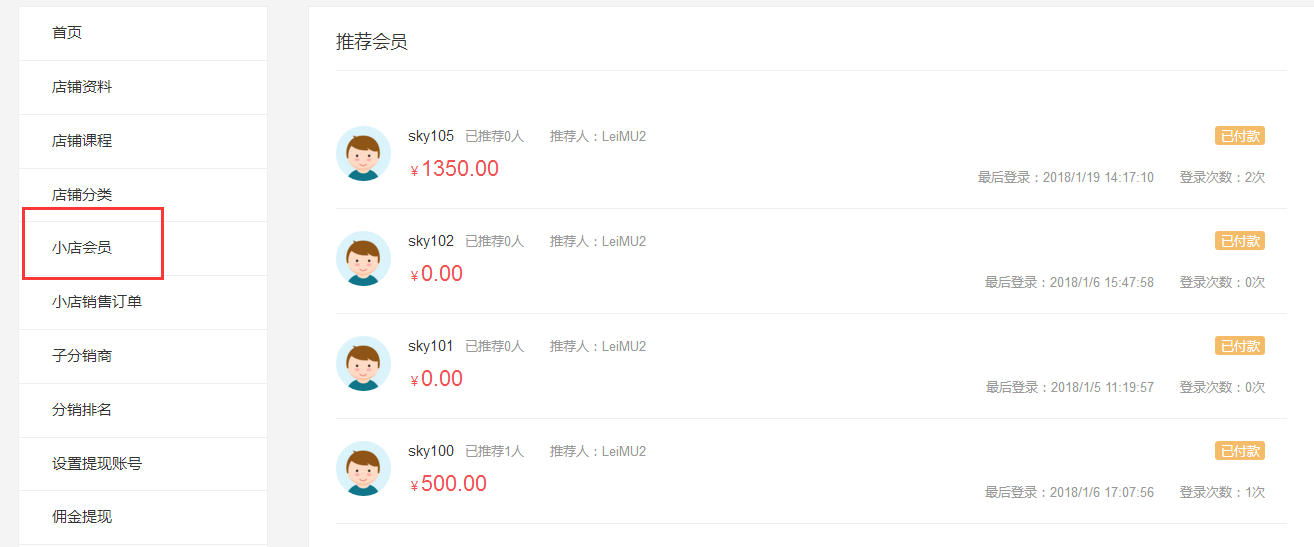1314x547 pixels.
Task: Go to 佣金提现 in the sidebar
Action: pyautogui.click(x=143, y=517)
